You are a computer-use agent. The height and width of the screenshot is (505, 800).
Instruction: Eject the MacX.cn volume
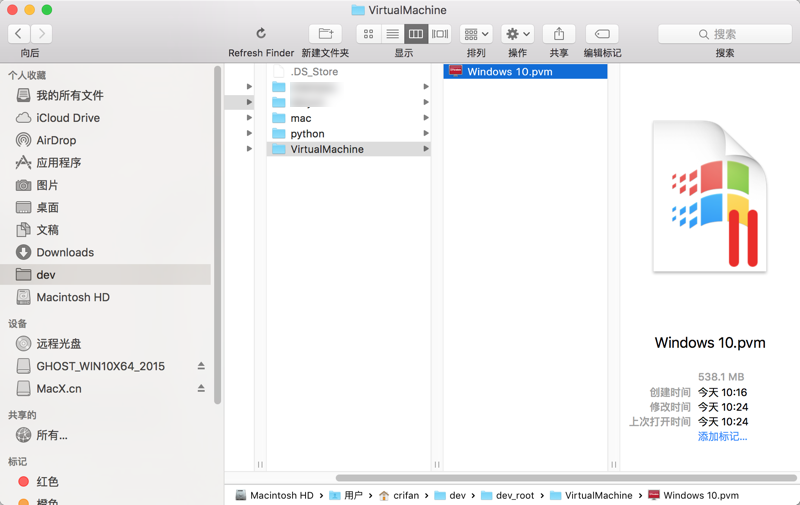coord(201,388)
